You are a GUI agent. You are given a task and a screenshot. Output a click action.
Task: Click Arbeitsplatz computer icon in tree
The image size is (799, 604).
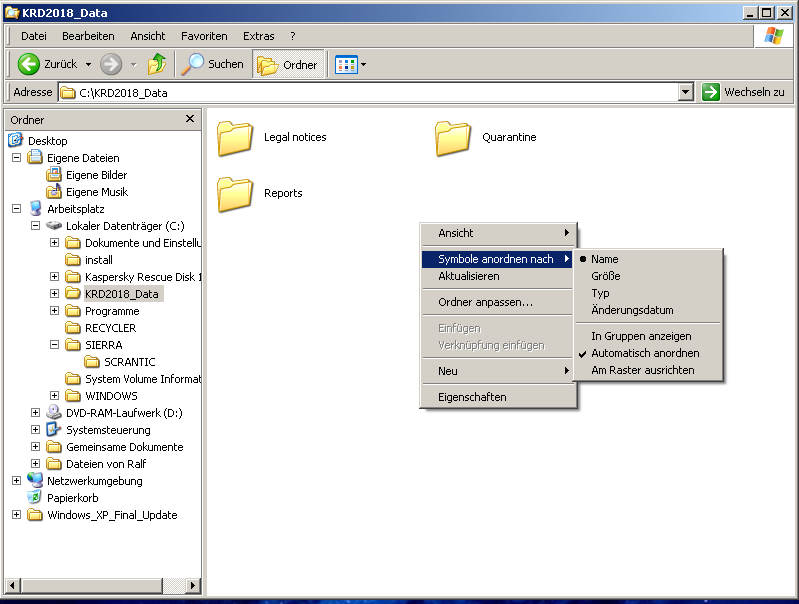[35, 208]
